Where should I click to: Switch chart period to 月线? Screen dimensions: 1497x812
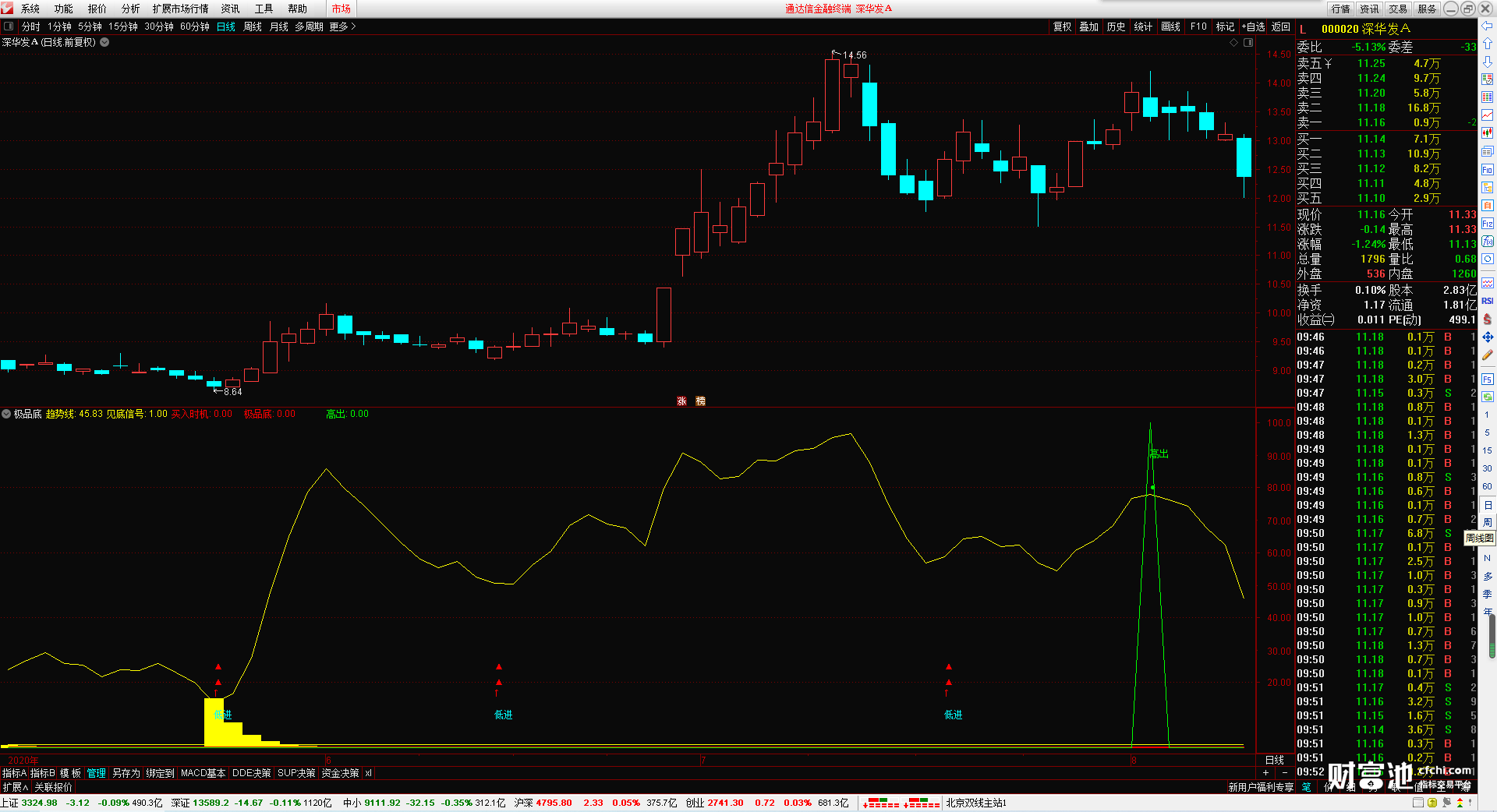coord(279,26)
